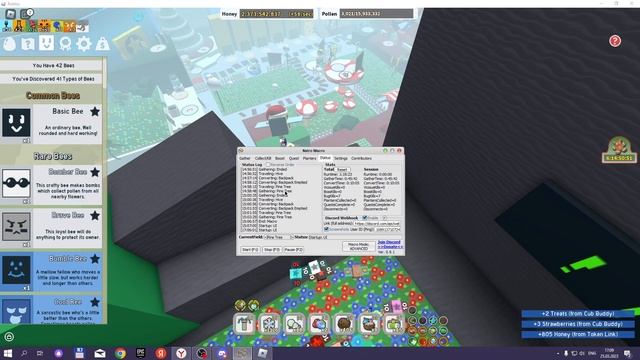
Task: Click the User ID (Ping) field
Action: tap(388, 229)
